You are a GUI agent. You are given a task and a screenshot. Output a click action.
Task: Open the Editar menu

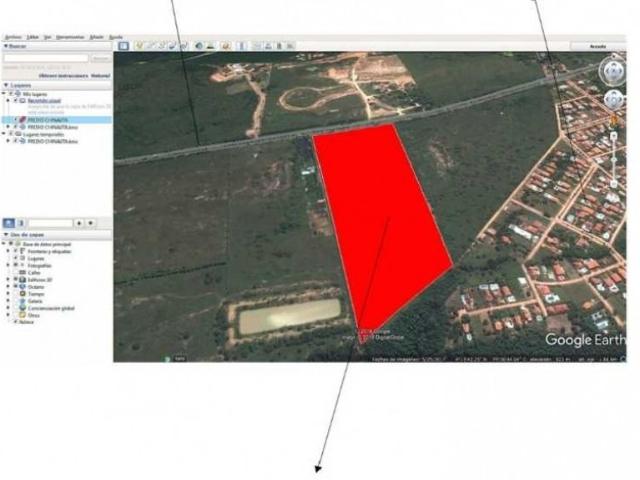pyautogui.click(x=32, y=37)
